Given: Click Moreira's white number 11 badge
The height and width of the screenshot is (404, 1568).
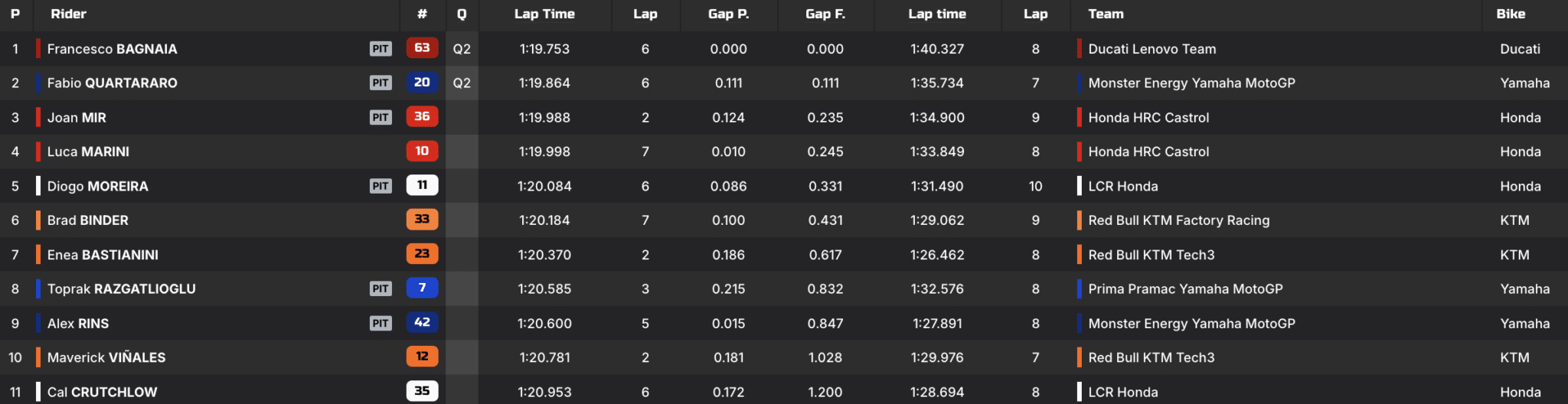Looking at the screenshot, I should 422,185.
